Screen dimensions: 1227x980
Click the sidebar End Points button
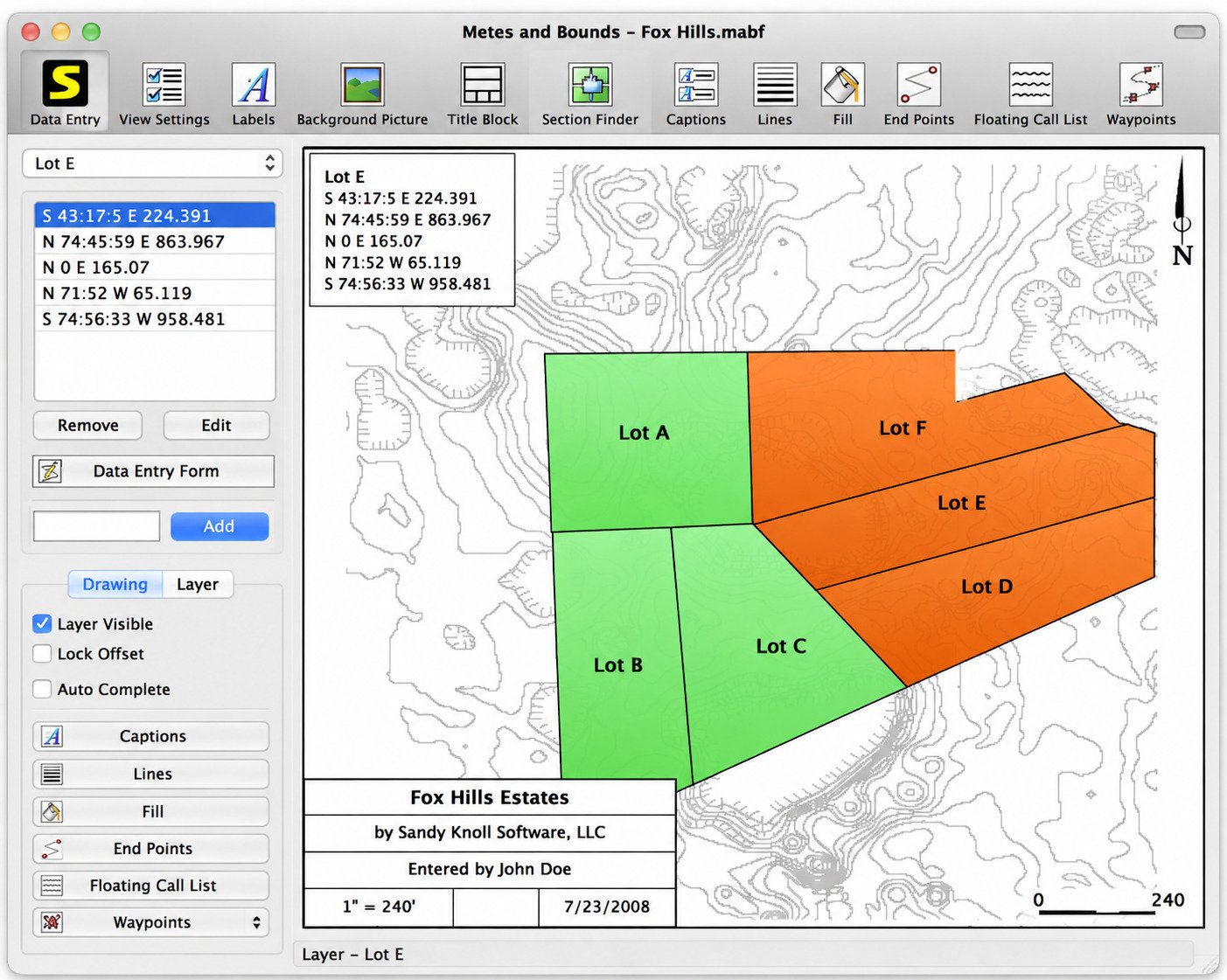click(x=150, y=848)
